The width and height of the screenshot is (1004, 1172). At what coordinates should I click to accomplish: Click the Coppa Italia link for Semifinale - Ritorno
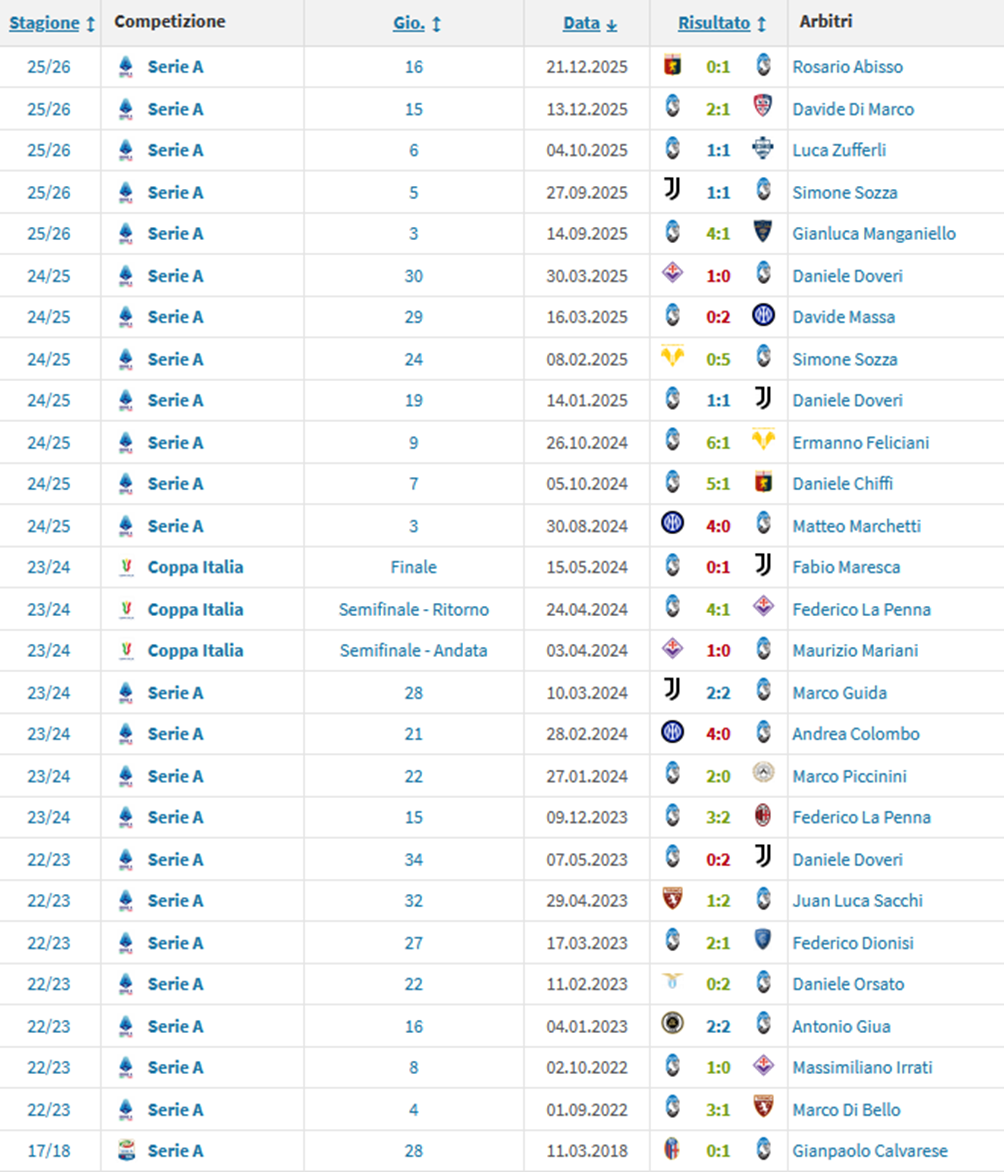point(195,609)
